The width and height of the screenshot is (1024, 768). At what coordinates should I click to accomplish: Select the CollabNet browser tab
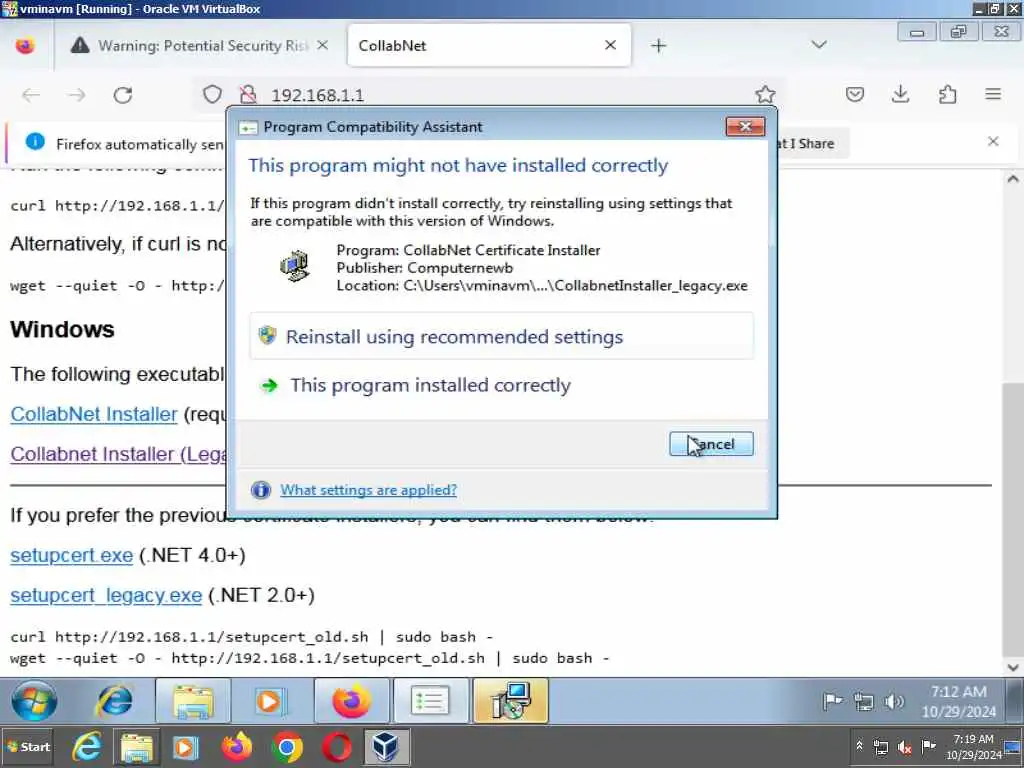[x=489, y=46]
